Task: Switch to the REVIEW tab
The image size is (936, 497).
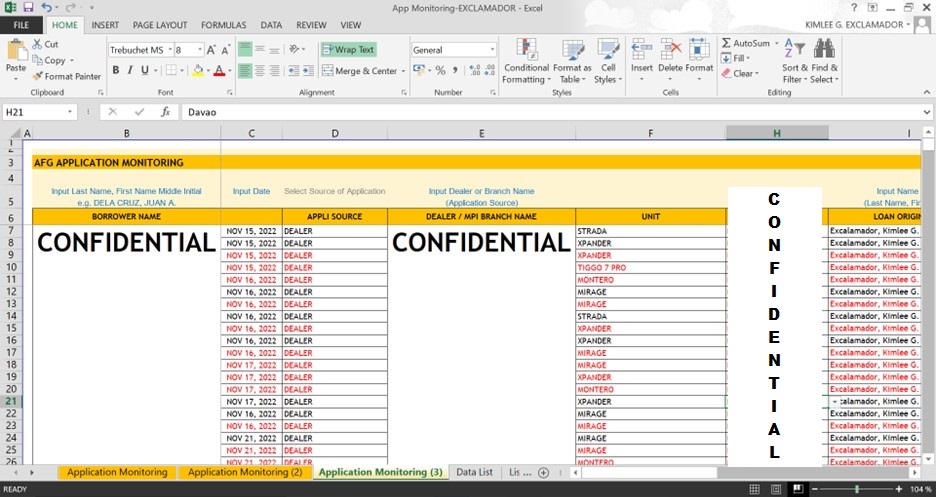Action: click(312, 25)
